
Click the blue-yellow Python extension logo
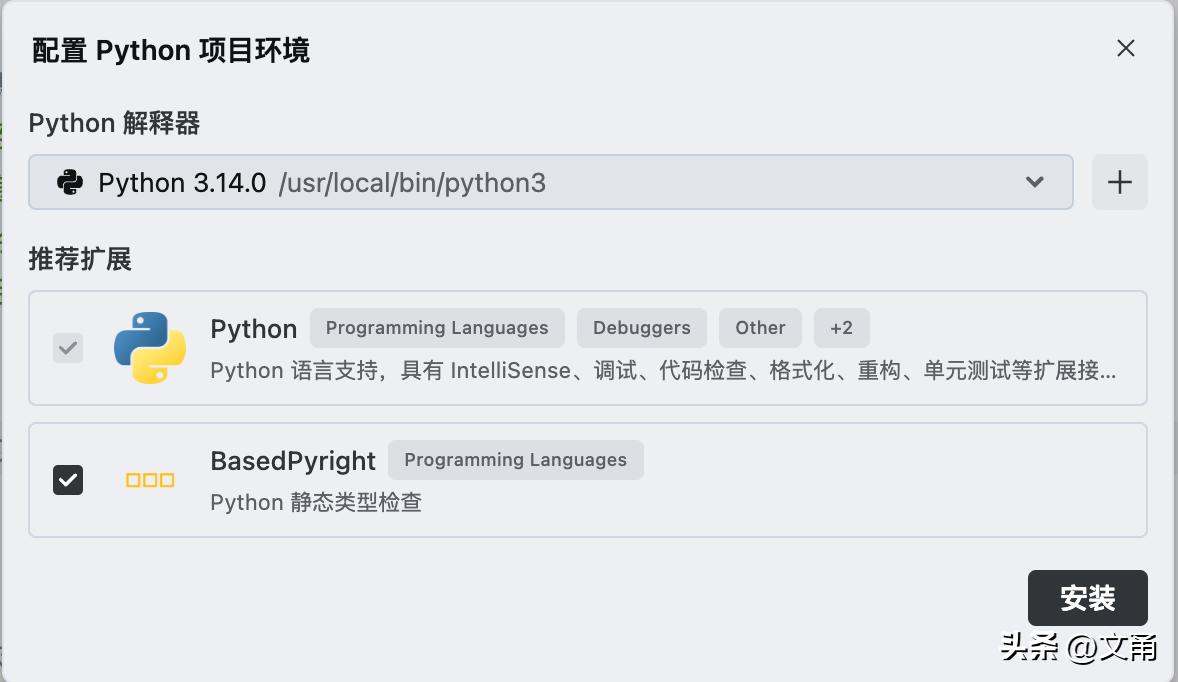pos(150,348)
